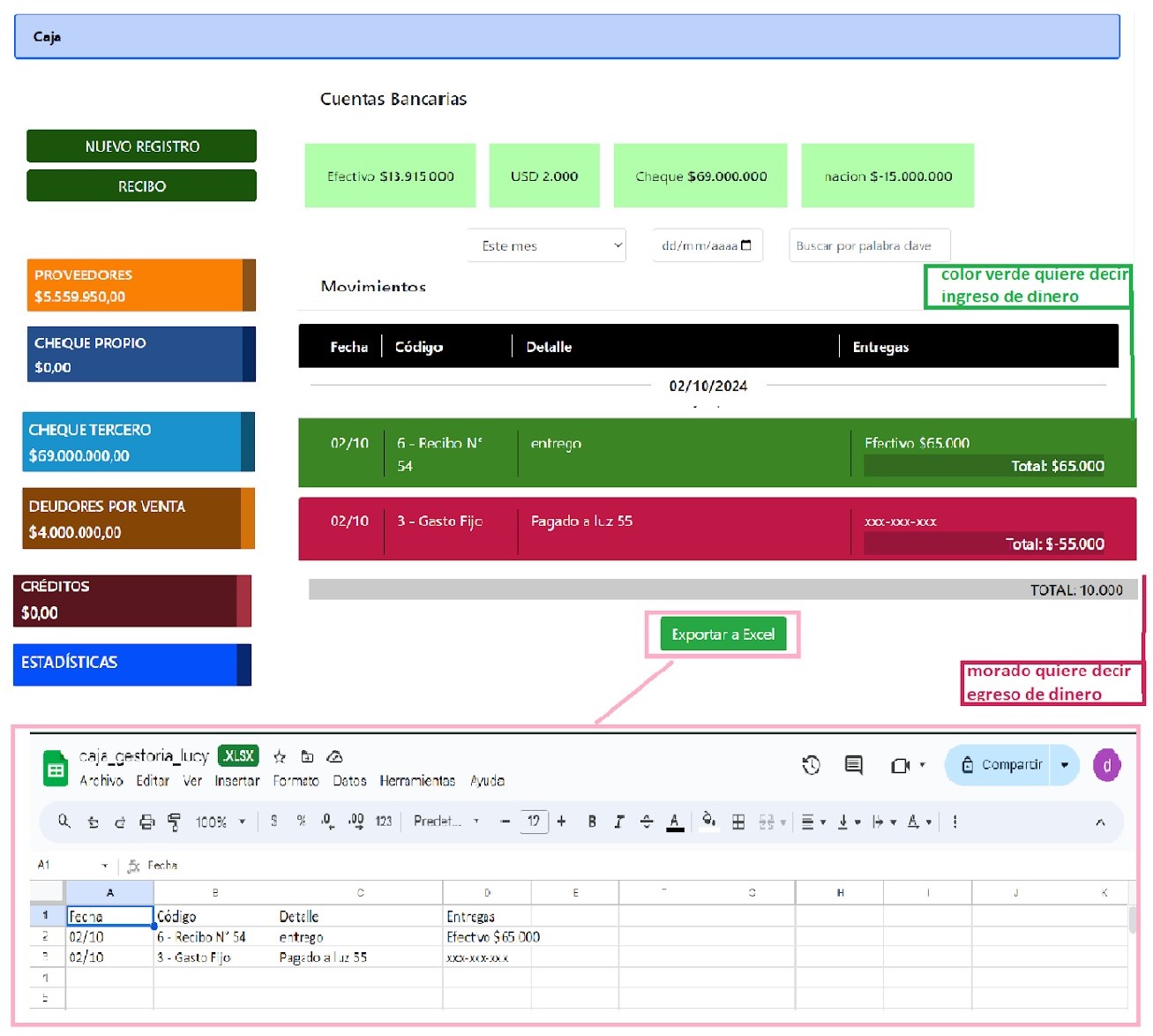Viewport: 1153px width, 1036px height.
Task: Apply percent format with the % icon
Action: (x=301, y=822)
